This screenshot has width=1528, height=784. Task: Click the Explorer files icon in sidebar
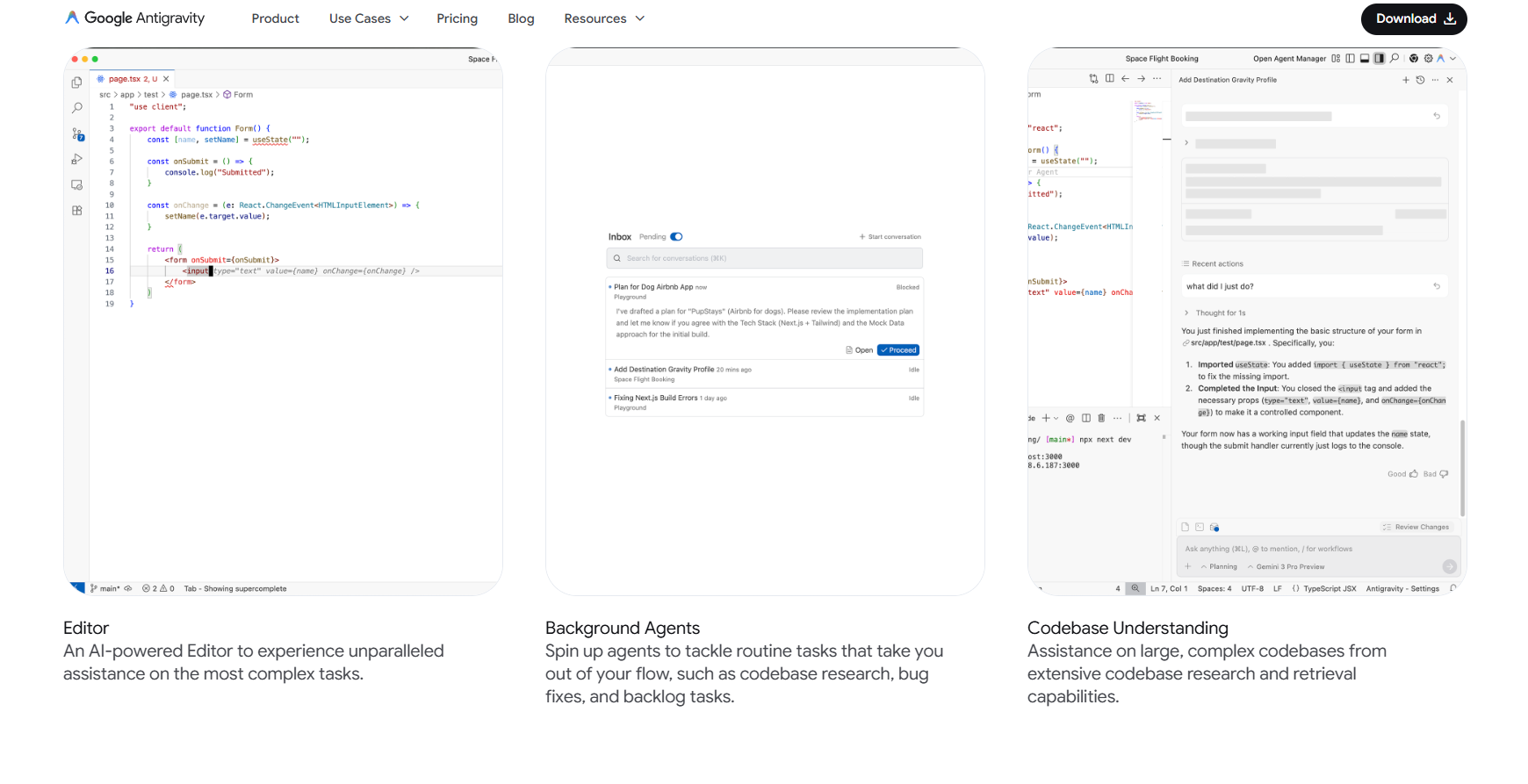pyautogui.click(x=77, y=83)
